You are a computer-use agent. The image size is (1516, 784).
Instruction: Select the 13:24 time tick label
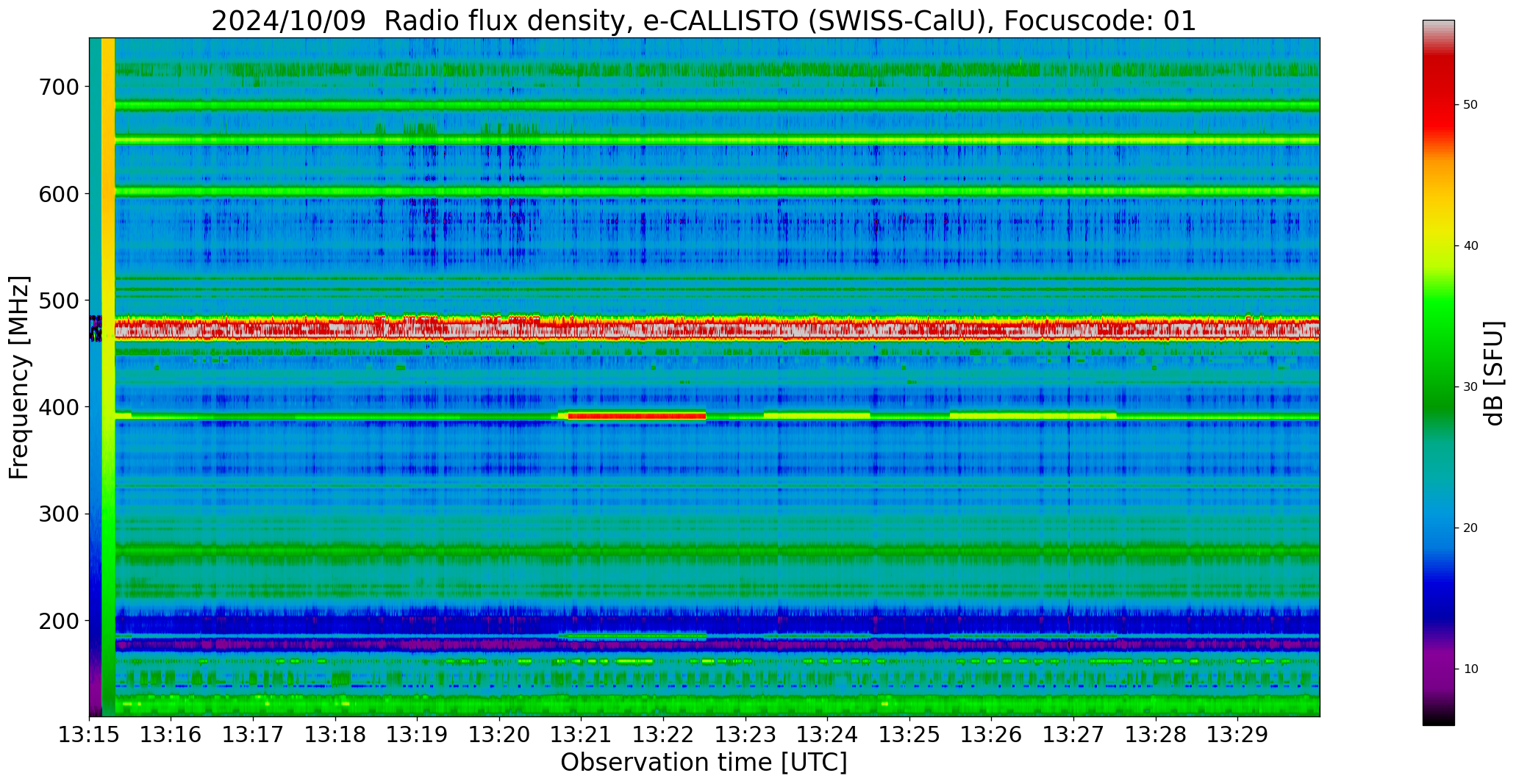pos(828,734)
